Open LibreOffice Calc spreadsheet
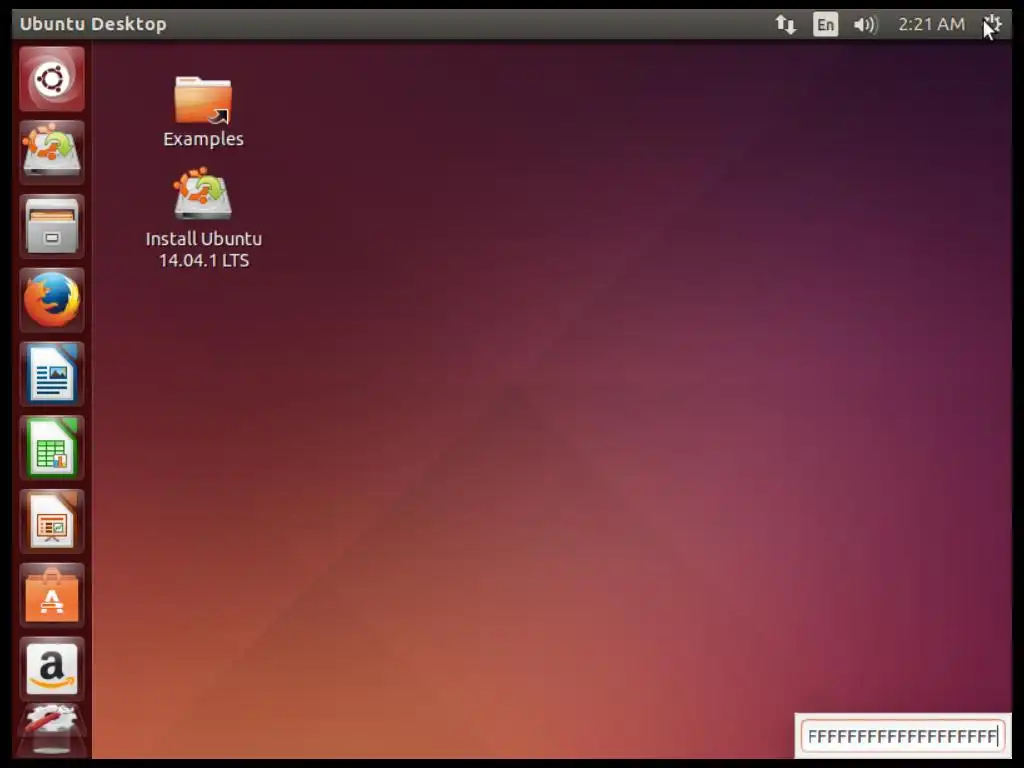The width and height of the screenshot is (1024, 768). [x=52, y=448]
